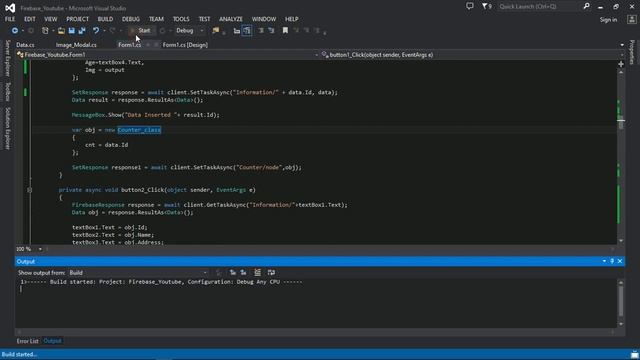The width and height of the screenshot is (640, 360).
Task: Switch to the Image_Modal.cs tab
Action: click(x=76, y=45)
